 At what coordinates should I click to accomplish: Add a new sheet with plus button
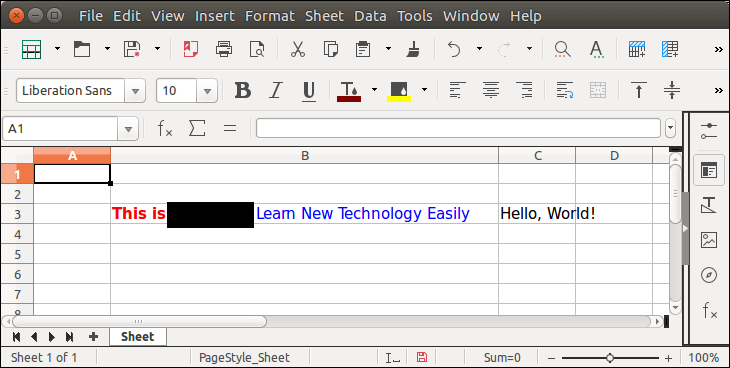coord(93,337)
